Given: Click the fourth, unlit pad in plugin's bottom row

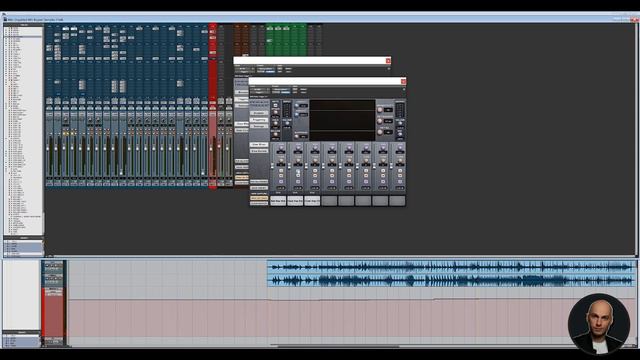Looking at the screenshot, I should pos(329,201).
